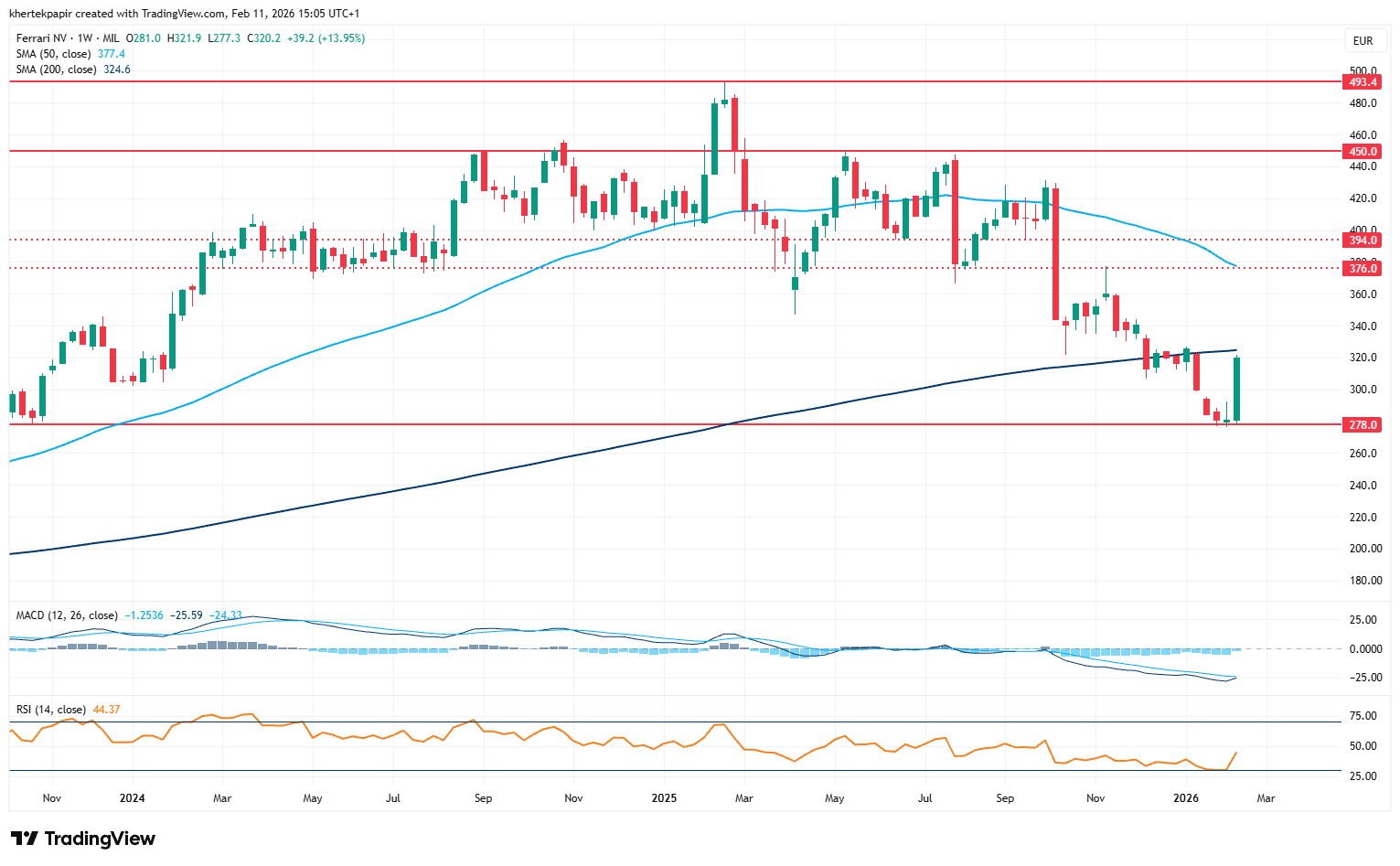
Task: Click the Ferrari NV symbol title
Action: click(x=43, y=38)
